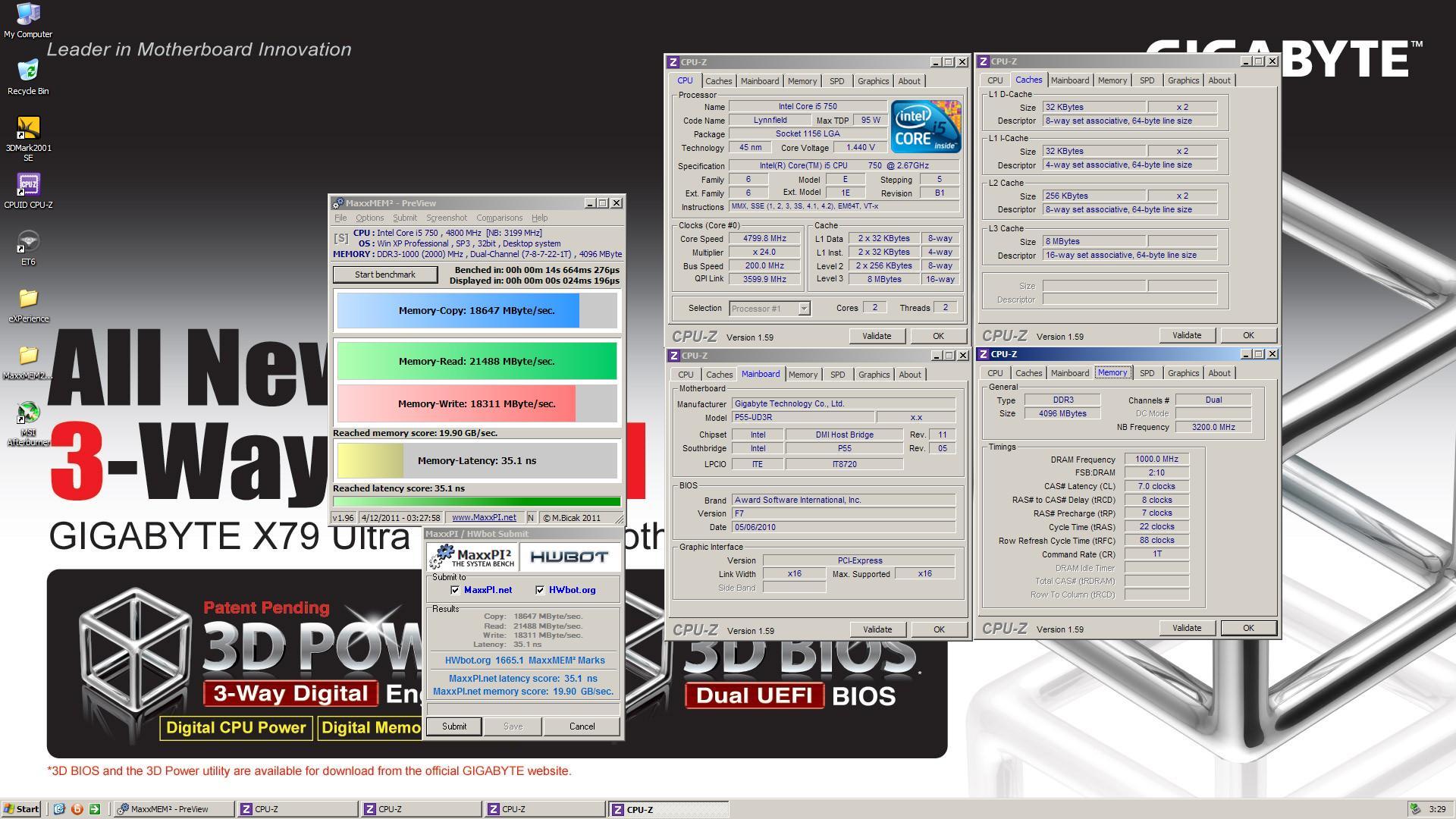Click orange quick launch icon in taskbar
The height and width of the screenshot is (819, 1456).
point(77,809)
